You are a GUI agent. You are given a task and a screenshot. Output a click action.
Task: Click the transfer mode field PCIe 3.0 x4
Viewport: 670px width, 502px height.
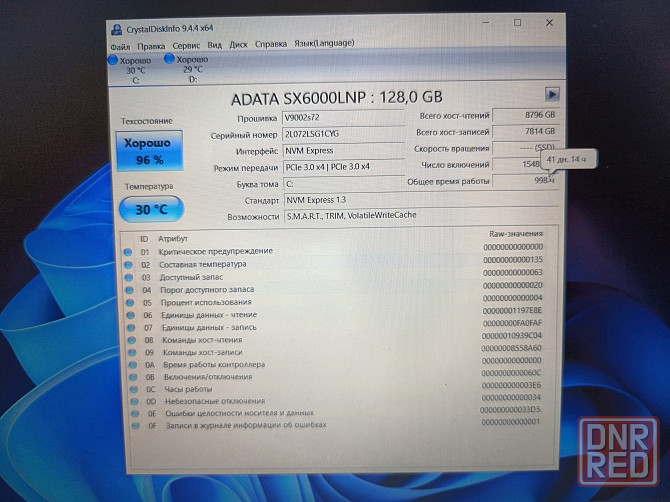tap(344, 167)
